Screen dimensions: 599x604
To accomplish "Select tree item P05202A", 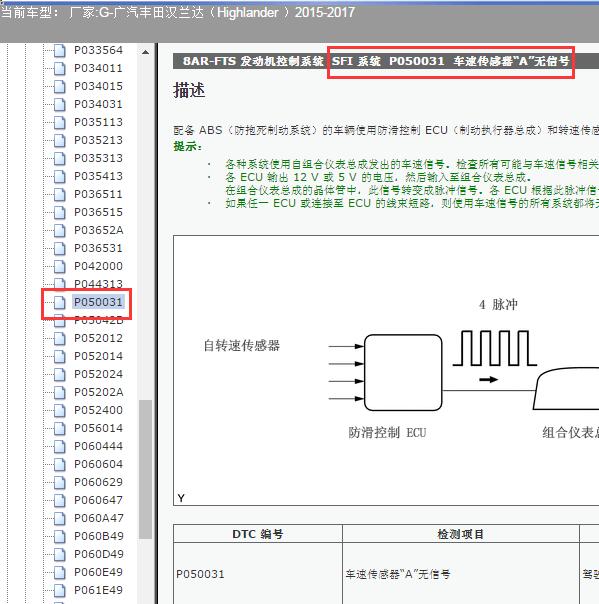I will 98,392.
